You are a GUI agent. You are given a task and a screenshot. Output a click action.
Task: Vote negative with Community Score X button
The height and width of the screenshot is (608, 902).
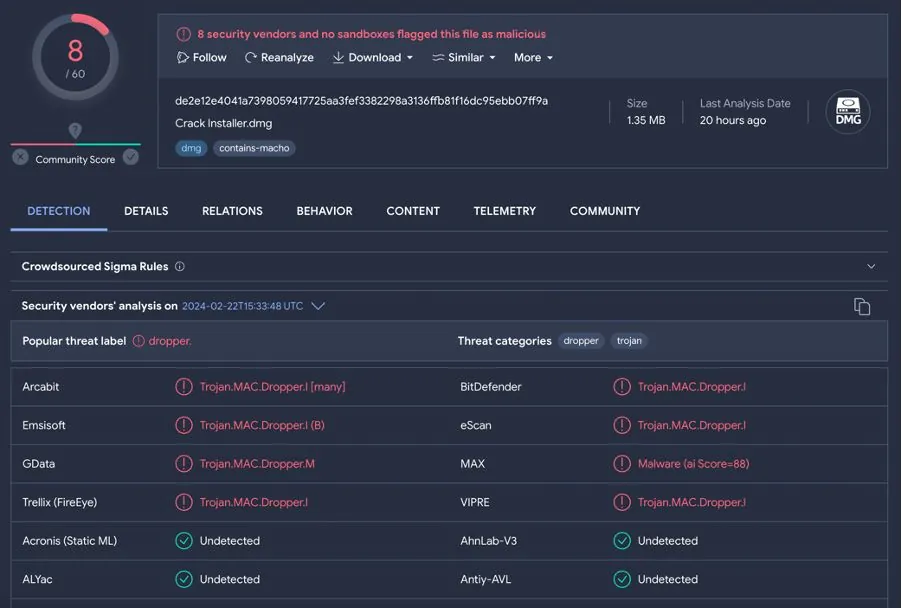[20, 158]
